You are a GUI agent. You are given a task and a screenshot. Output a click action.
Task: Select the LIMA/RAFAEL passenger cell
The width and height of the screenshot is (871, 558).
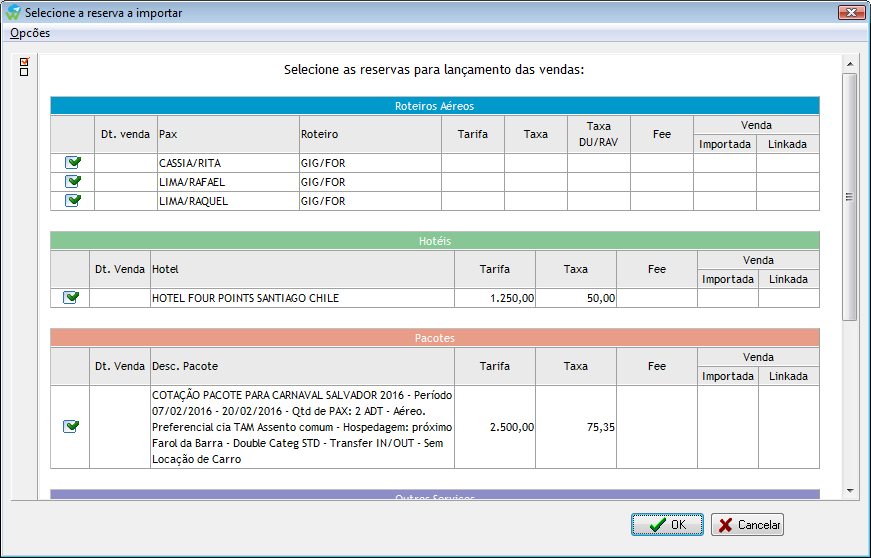click(228, 182)
